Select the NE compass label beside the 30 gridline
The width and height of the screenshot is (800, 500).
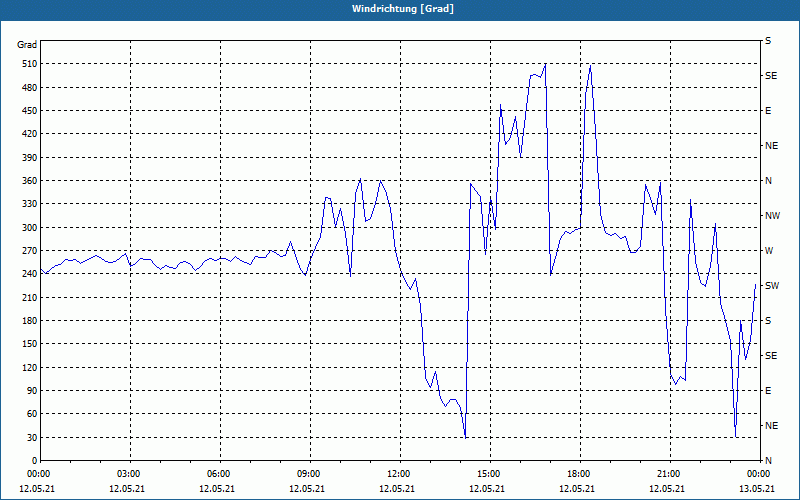772,426
